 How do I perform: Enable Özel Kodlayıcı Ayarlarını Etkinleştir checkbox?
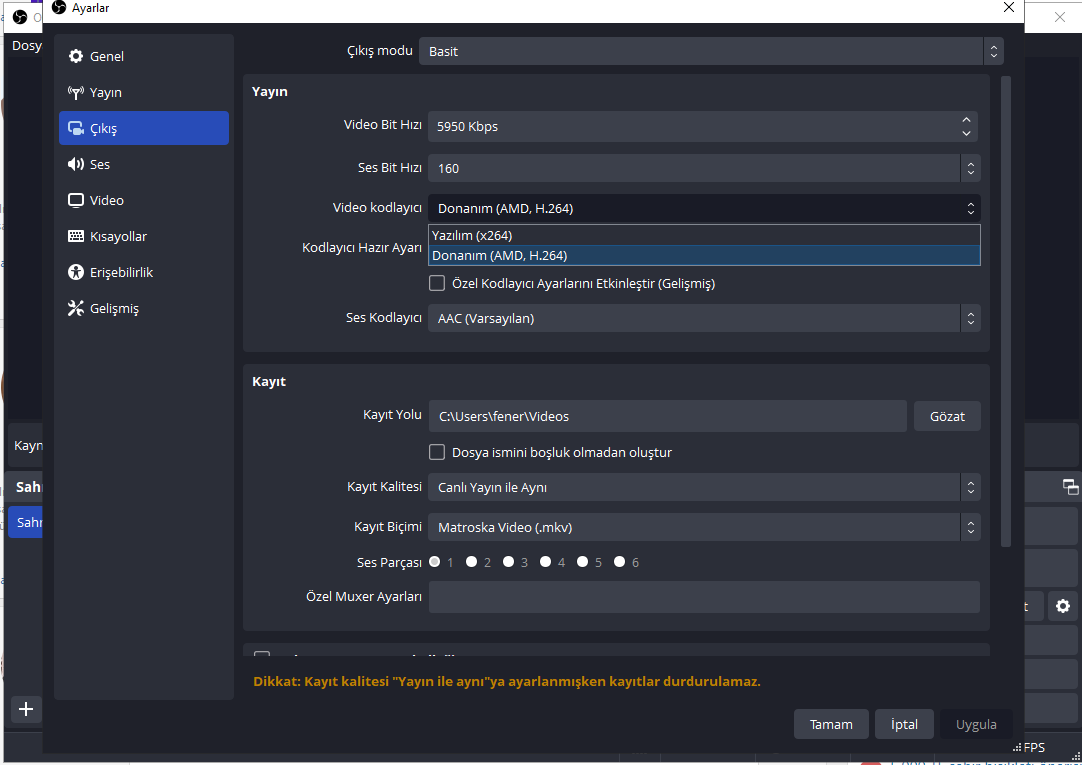click(x=437, y=284)
